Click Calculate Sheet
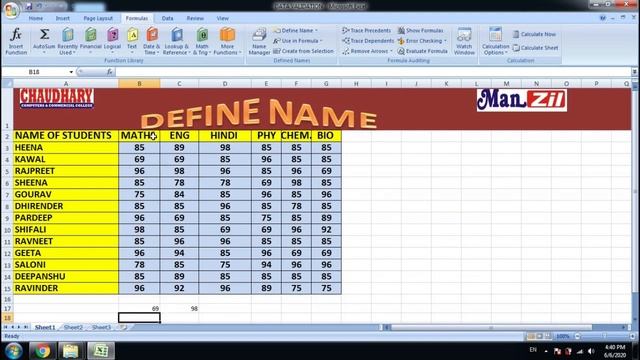 point(535,48)
